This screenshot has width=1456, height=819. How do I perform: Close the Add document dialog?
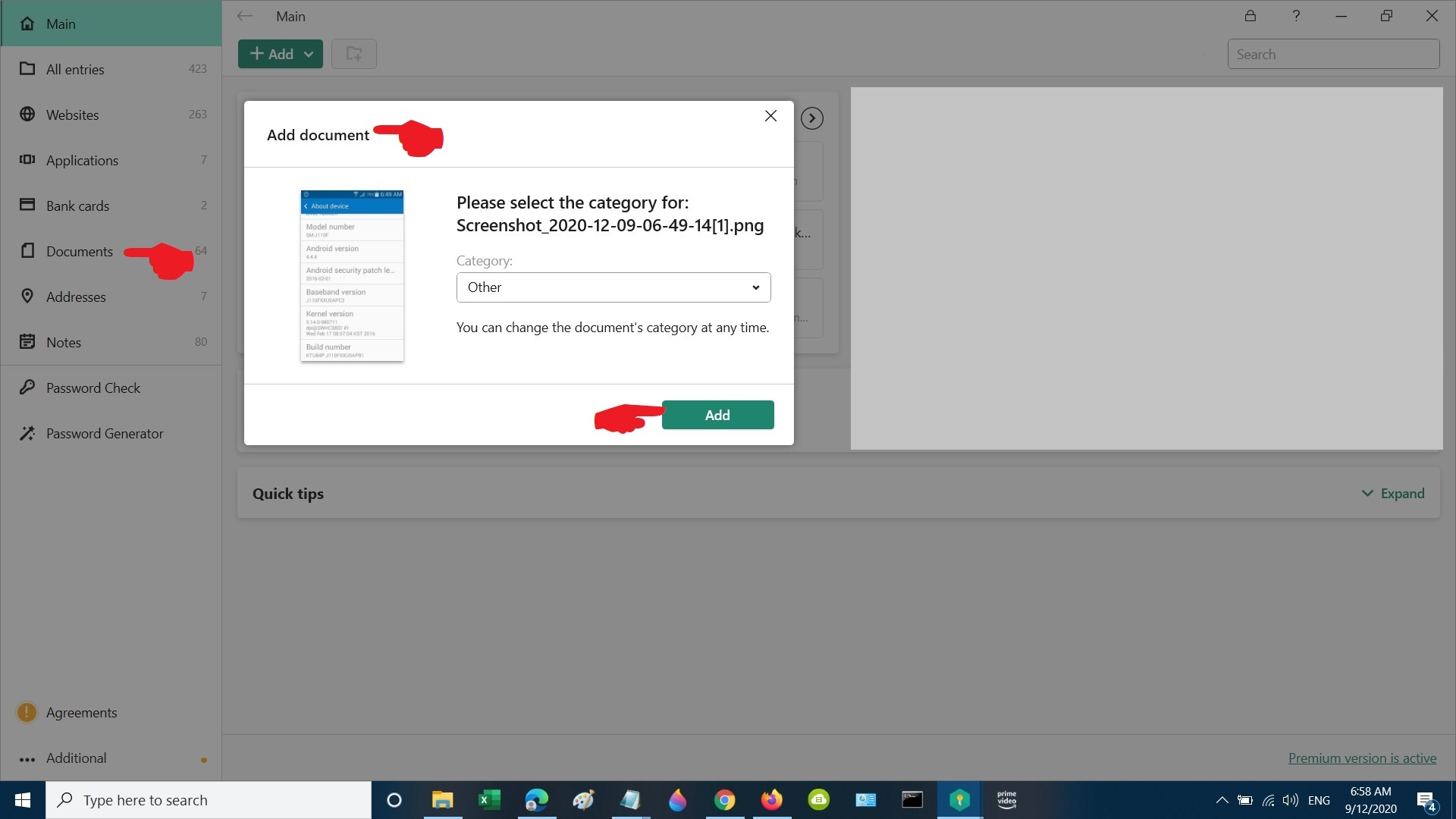click(770, 116)
